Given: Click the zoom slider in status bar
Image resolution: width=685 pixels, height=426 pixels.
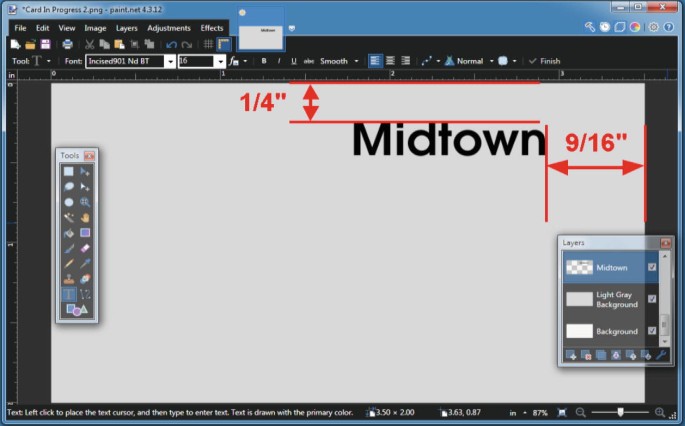Looking at the screenshot, I should click(621, 412).
